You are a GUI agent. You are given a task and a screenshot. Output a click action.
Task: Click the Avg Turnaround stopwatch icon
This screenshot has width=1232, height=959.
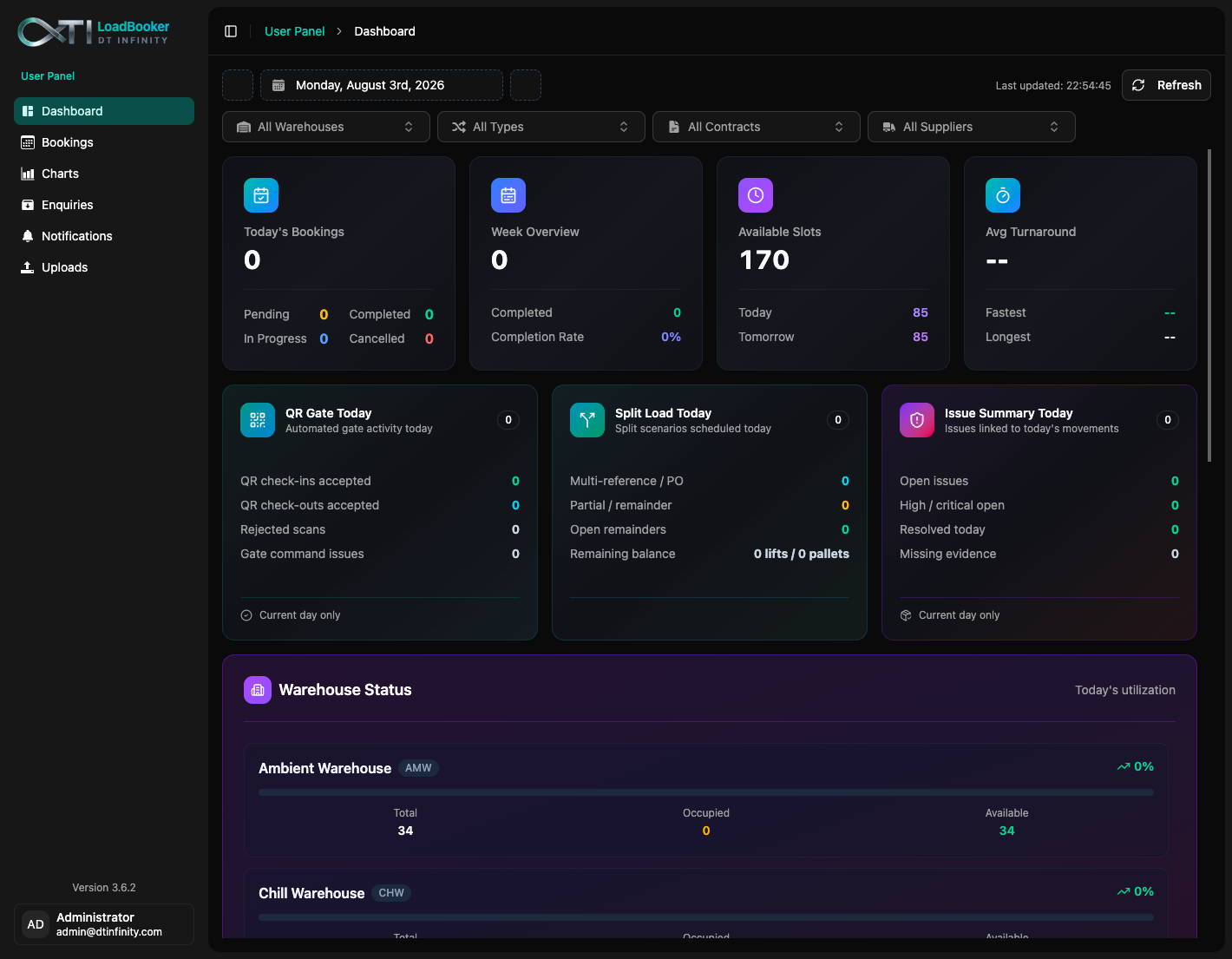pyautogui.click(x=1003, y=195)
